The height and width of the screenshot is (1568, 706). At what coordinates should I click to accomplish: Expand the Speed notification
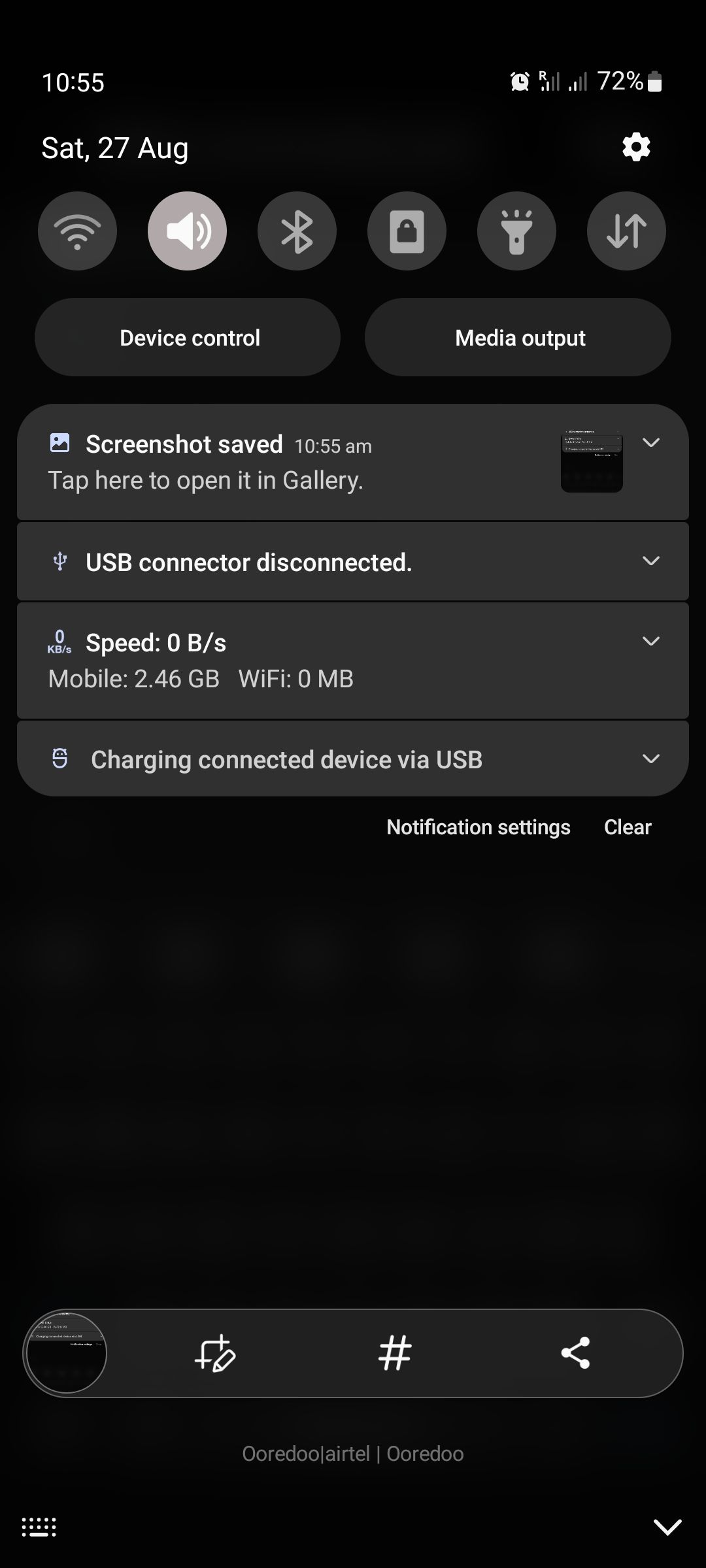[x=651, y=641]
